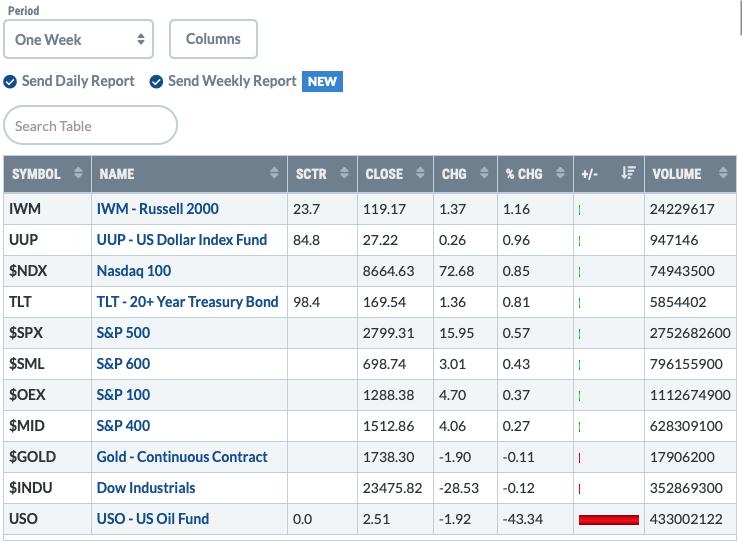Sort table by NAME column arrows
This screenshot has width=742, height=543.
tap(274, 173)
